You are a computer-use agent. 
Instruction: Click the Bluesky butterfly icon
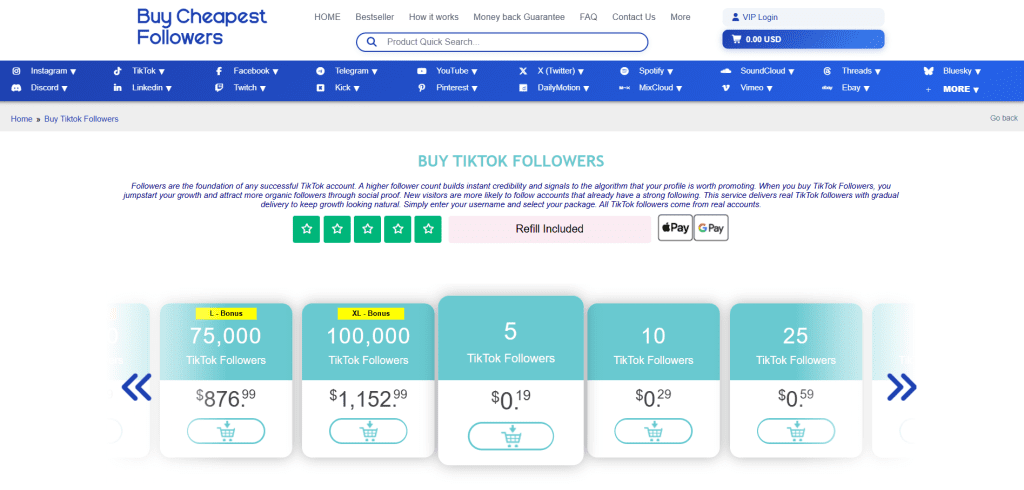tap(929, 71)
